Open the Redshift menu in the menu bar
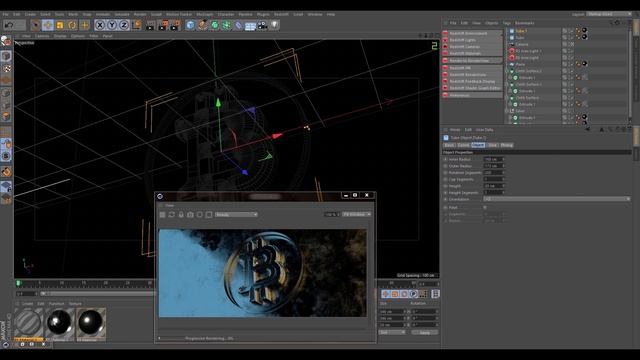Image resolution: width=640 pixels, height=360 pixels. 281,14
